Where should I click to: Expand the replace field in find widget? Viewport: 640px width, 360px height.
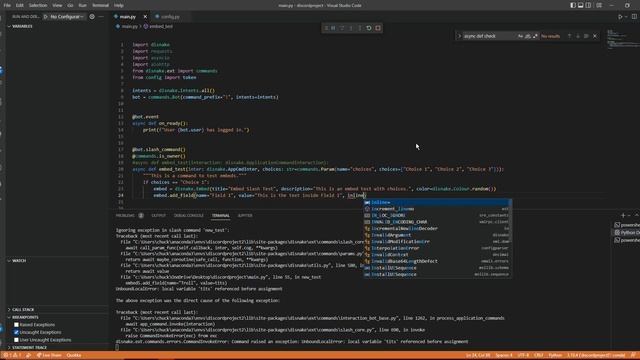[459, 36]
